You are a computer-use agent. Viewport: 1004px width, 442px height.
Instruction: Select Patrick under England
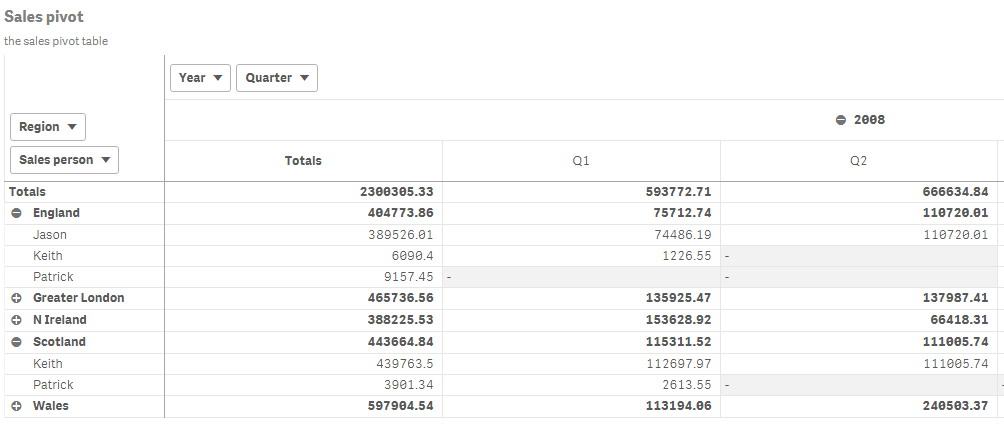click(53, 277)
